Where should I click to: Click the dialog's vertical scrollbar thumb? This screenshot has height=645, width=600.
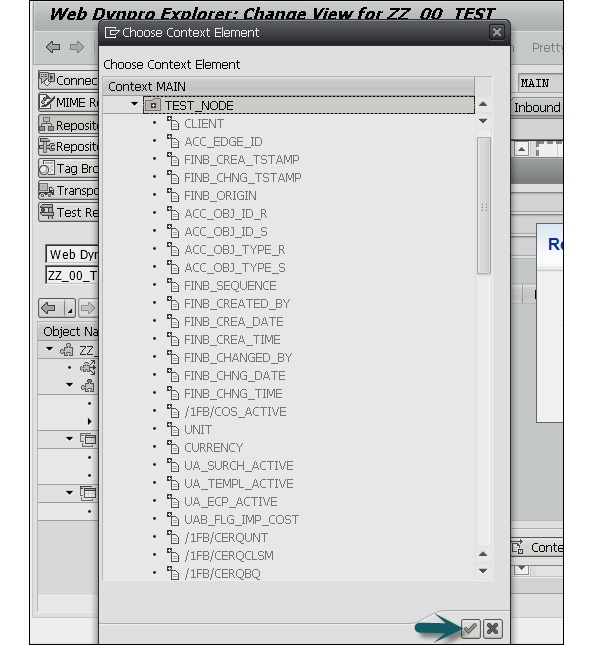(x=484, y=205)
